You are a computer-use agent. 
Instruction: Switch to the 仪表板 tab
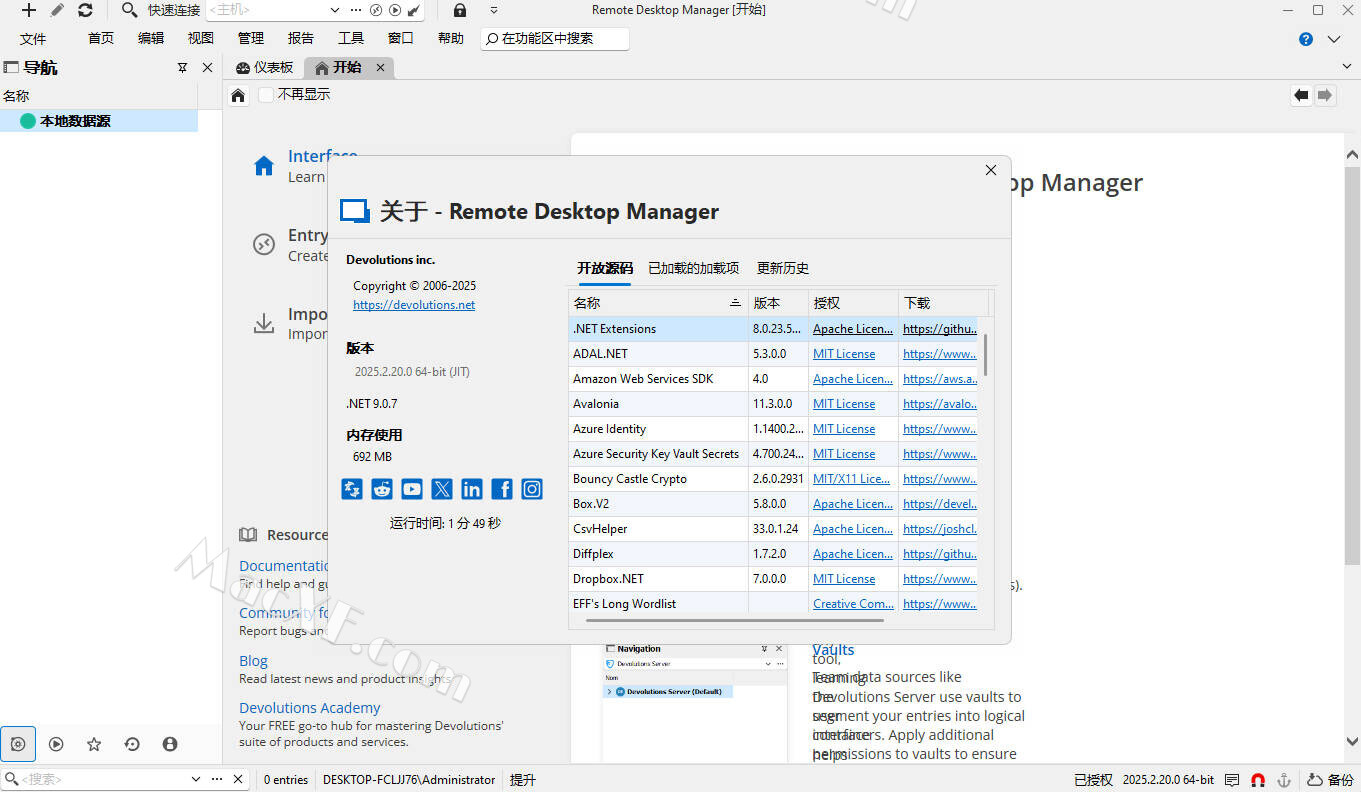265,67
